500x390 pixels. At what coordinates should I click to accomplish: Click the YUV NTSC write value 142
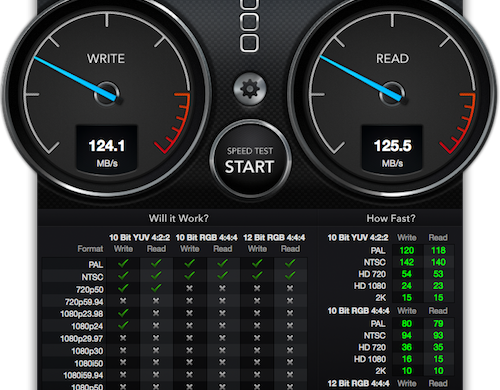tap(407, 262)
